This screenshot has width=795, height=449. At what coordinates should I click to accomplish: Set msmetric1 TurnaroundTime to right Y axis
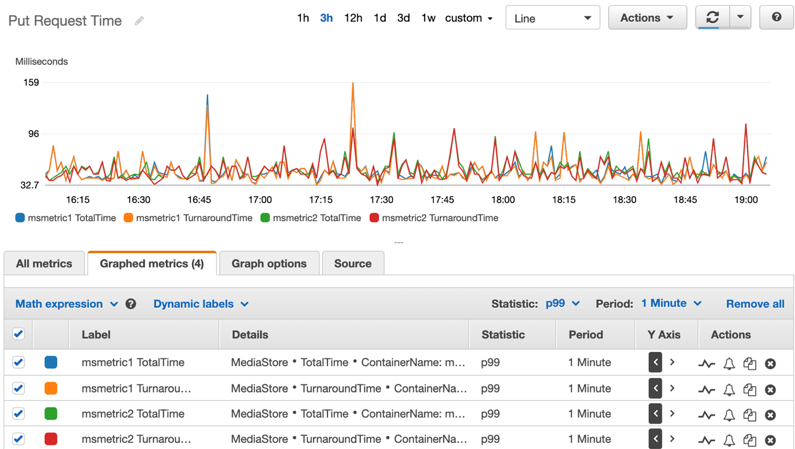click(x=672, y=388)
